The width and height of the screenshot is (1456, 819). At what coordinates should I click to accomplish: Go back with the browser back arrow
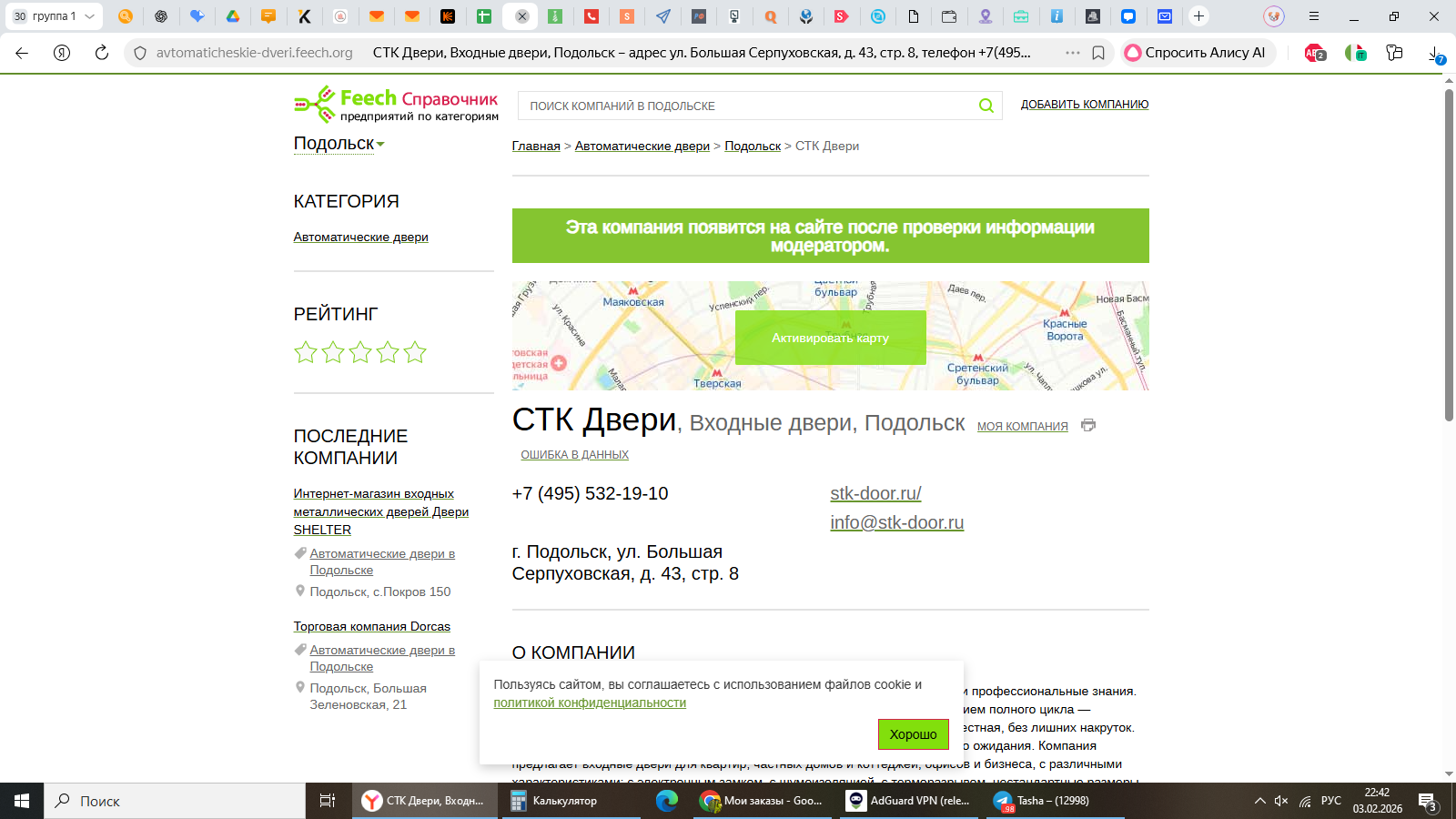[x=22, y=53]
